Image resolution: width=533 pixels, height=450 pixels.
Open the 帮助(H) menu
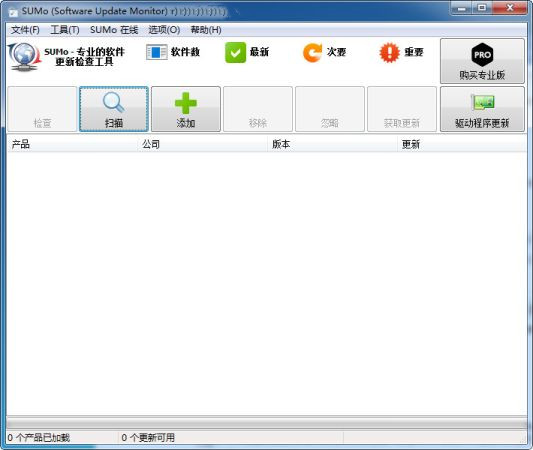[x=206, y=30]
